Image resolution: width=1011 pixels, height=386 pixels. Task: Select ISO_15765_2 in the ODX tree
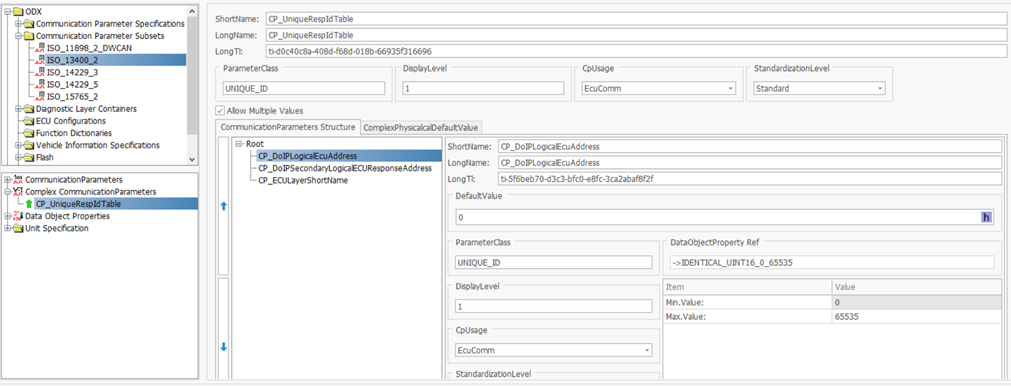72,97
